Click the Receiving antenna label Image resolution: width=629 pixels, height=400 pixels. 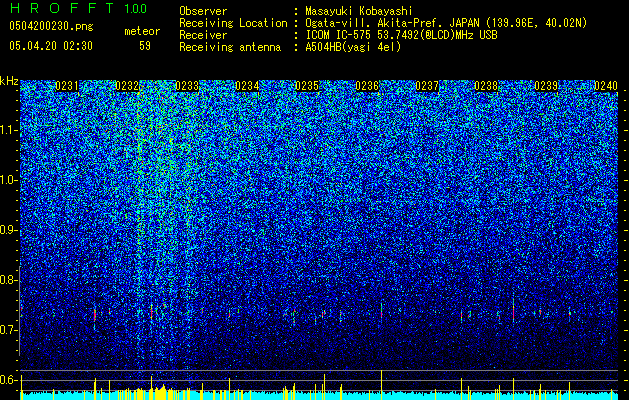coord(230,47)
